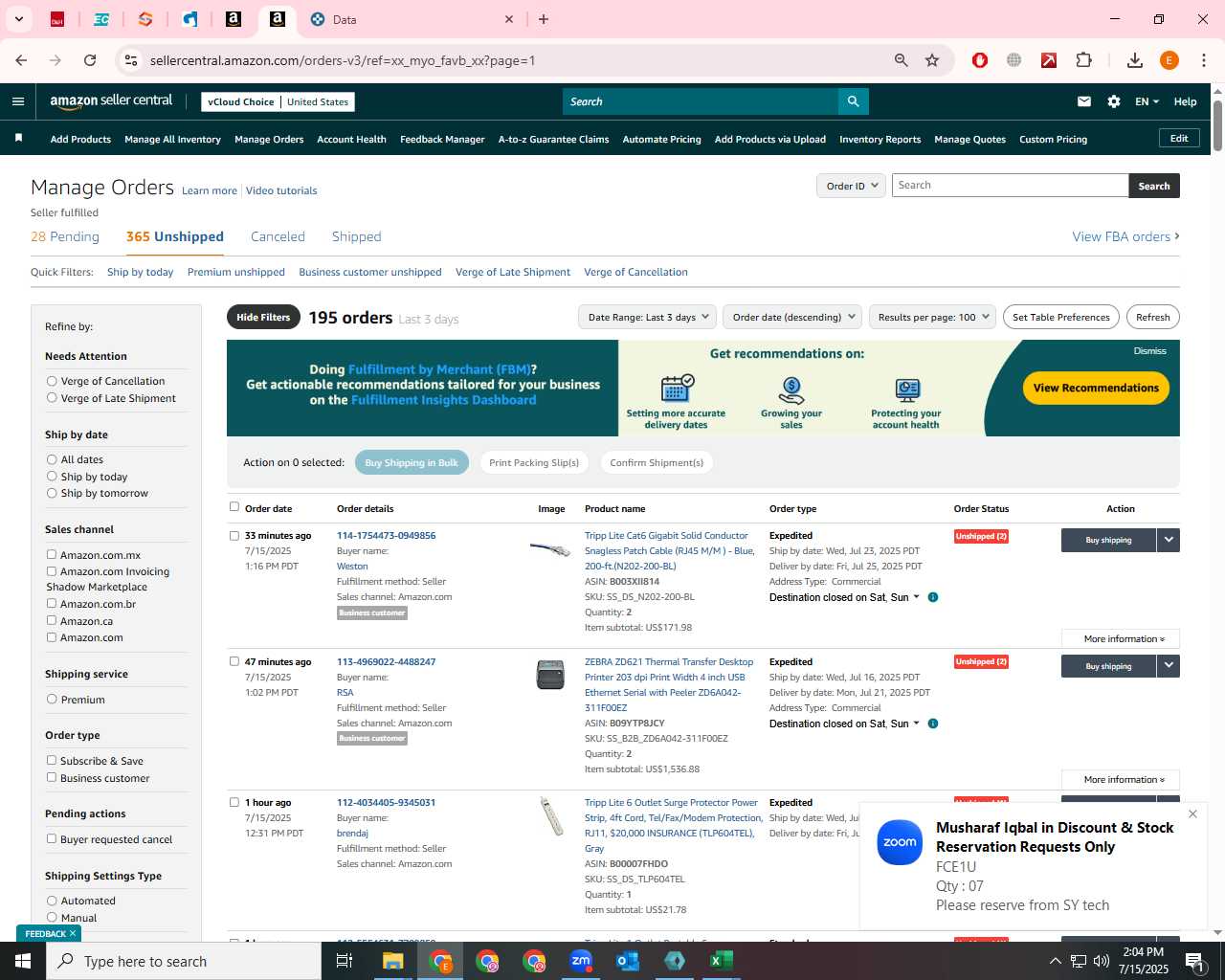1225x980 pixels.
Task: Click the browser zoom magnifier icon
Action: (901, 60)
